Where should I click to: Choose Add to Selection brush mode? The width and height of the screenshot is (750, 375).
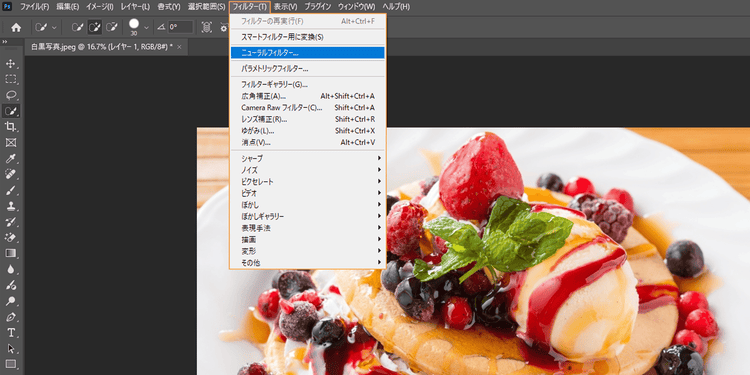95,28
